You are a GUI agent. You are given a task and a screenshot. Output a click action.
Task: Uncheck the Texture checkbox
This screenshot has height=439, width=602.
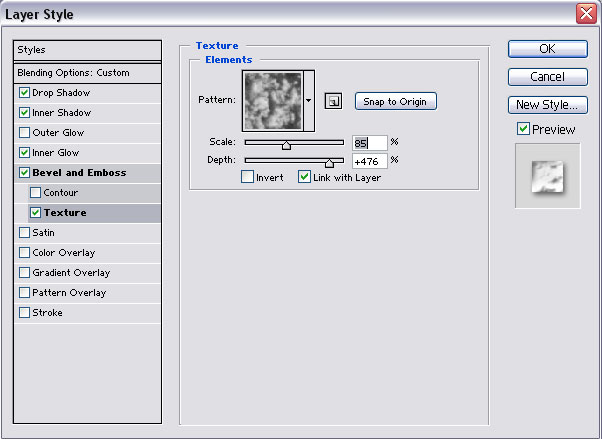(x=35, y=212)
